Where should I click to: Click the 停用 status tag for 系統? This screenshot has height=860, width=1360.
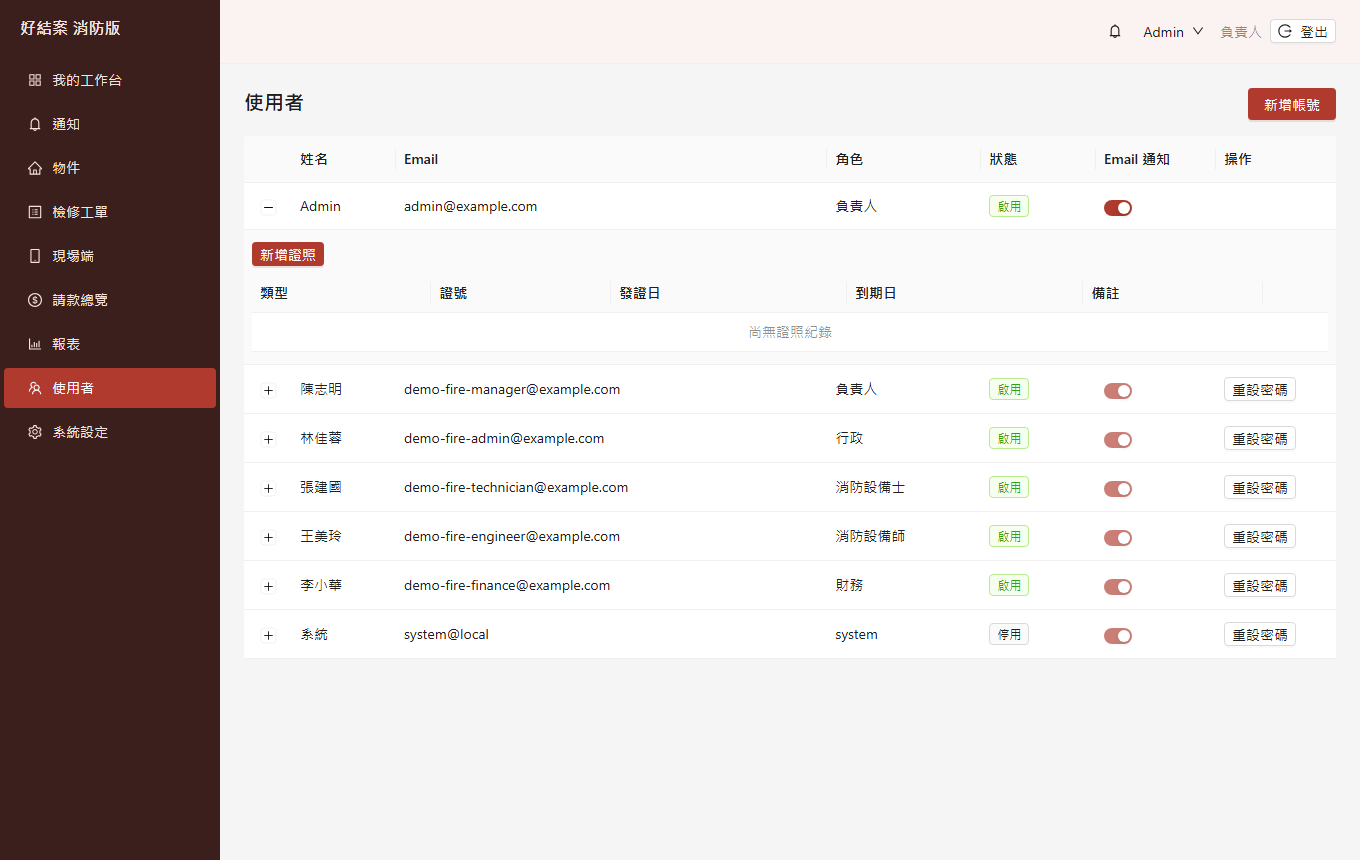pyautogui.click(x=1009, y=634)
